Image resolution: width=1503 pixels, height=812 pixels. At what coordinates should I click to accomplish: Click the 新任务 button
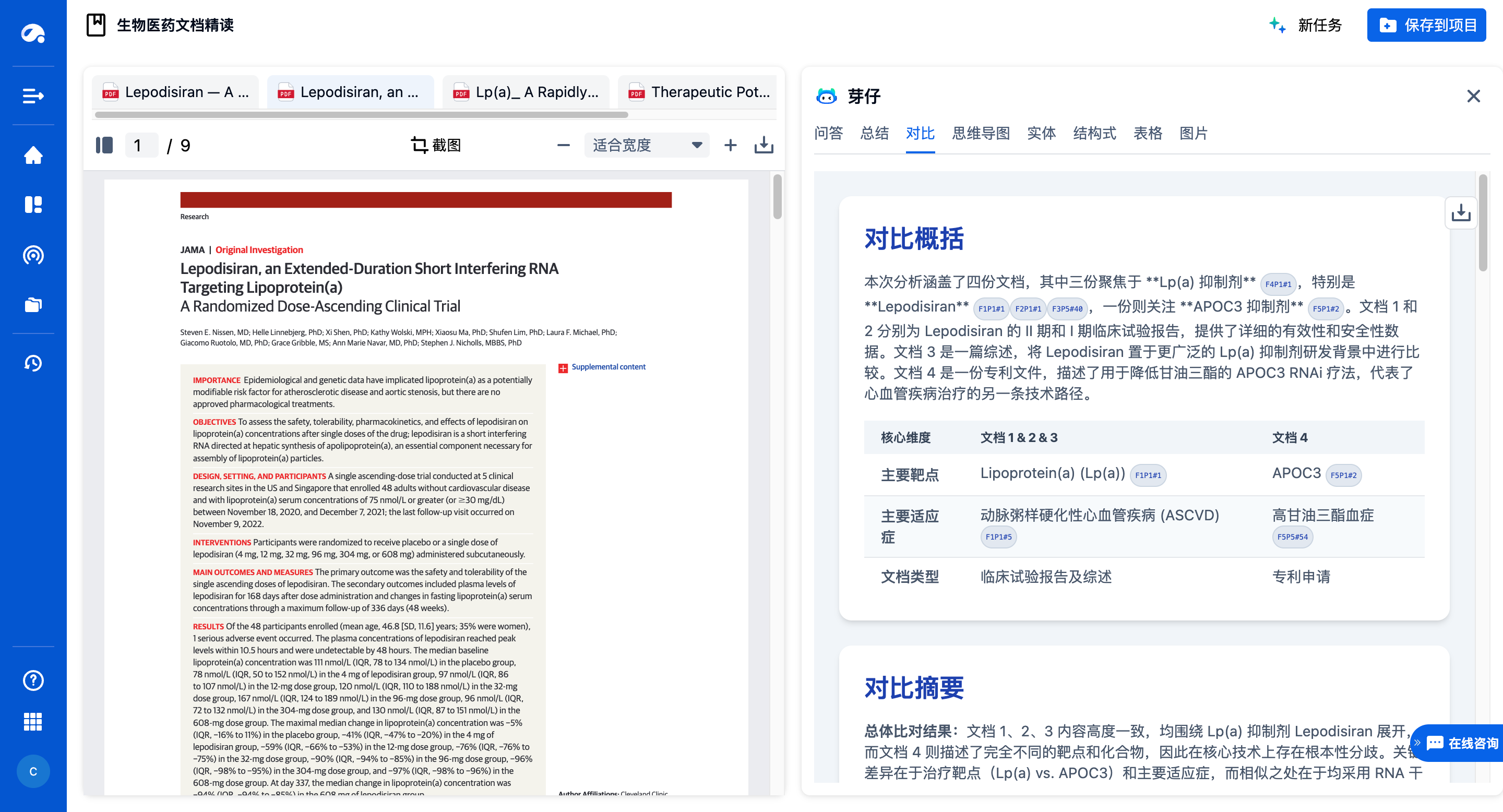coord(1320,25)
